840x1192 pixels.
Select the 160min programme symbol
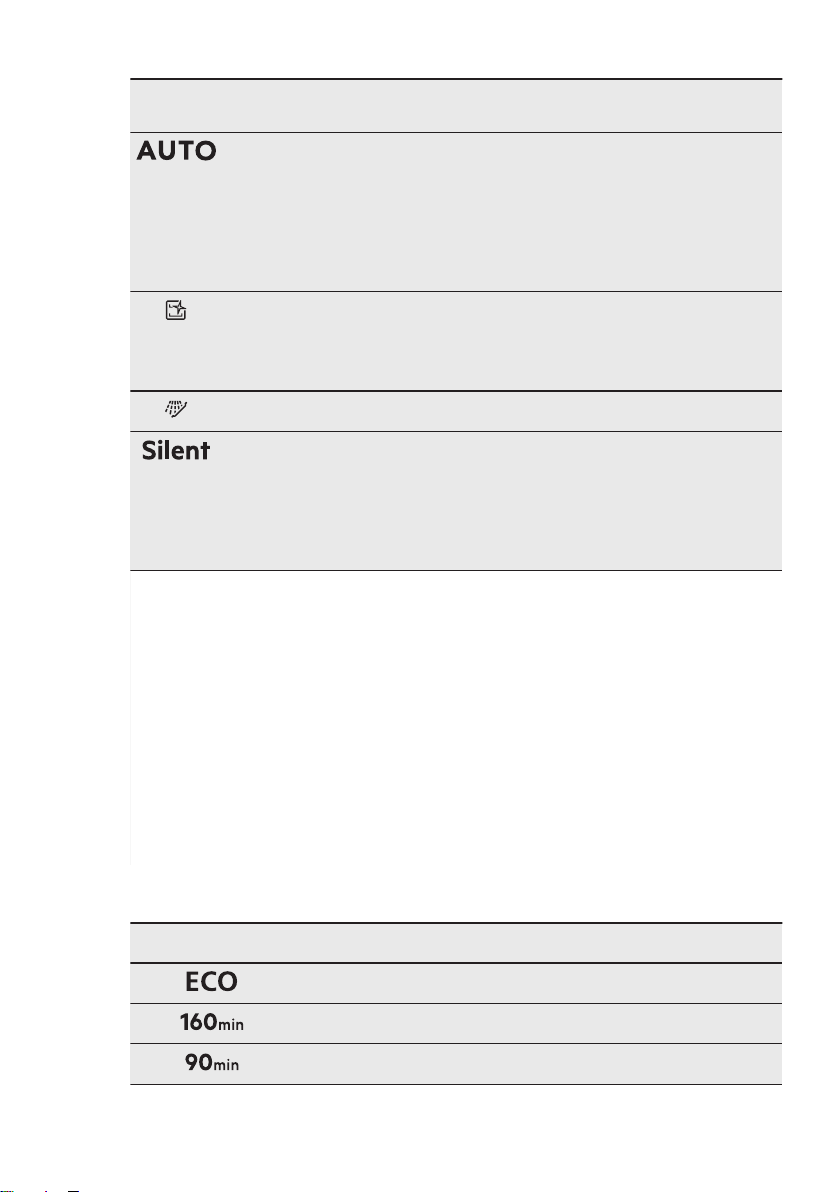[211, 1022]
